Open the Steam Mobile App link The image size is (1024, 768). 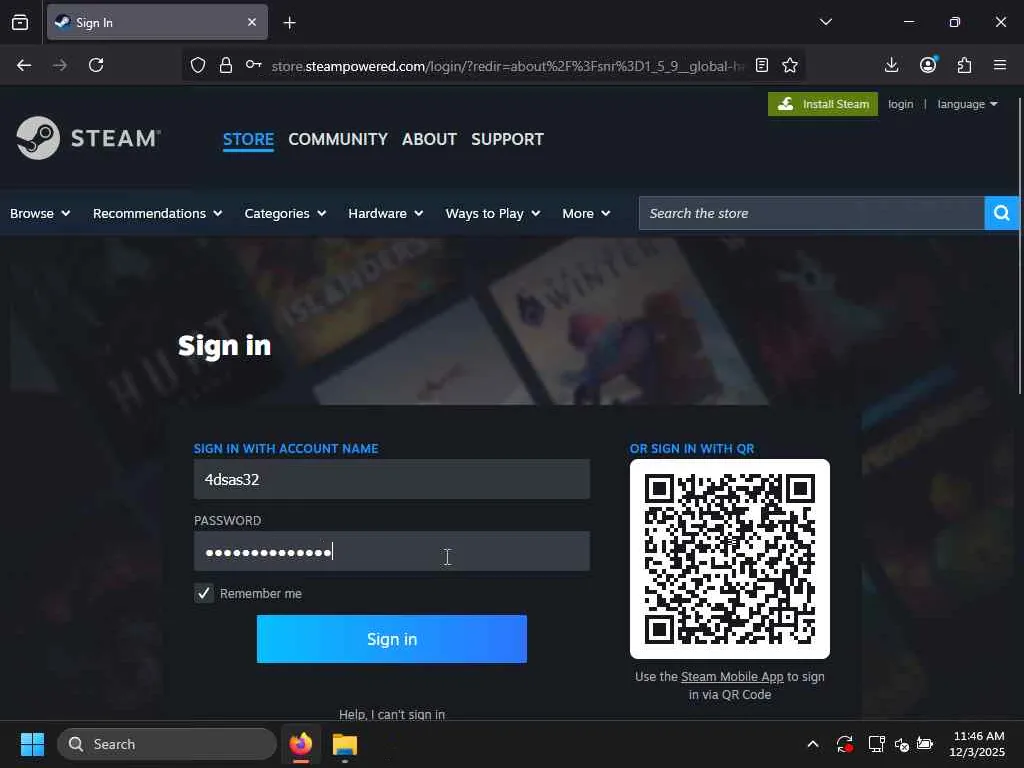coord(731,677)
